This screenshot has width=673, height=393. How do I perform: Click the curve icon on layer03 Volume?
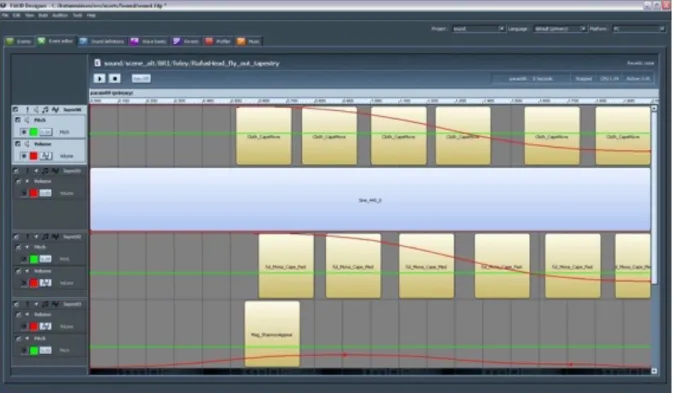coord(46,326)
